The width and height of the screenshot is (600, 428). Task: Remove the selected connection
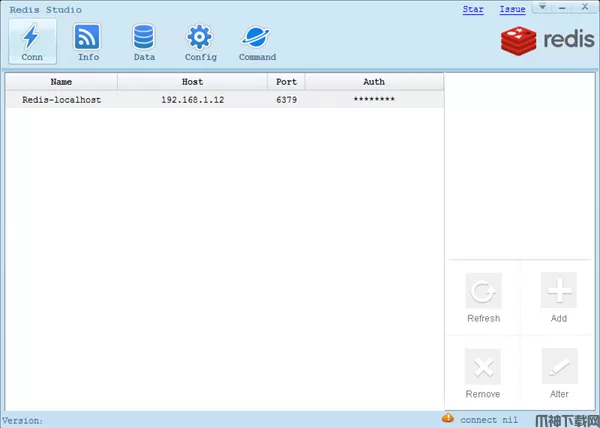tap(483, 374)
